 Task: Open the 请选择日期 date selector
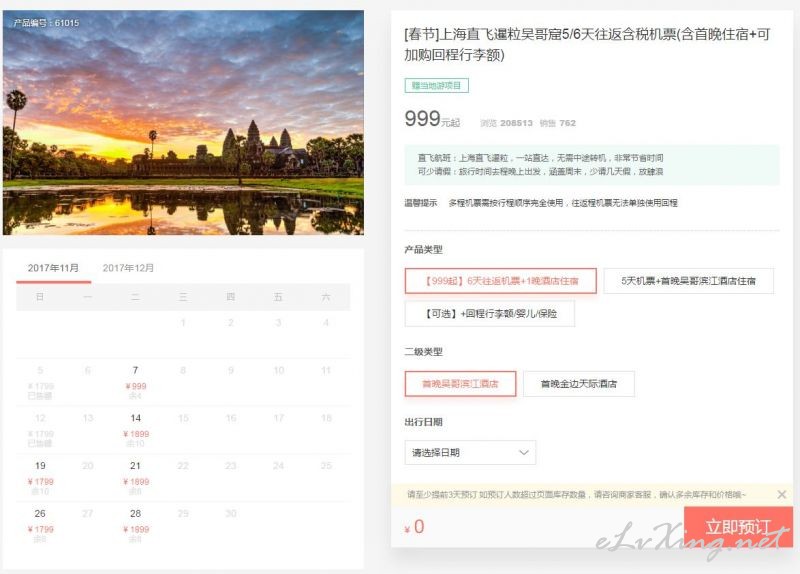[x=470, y=453]
